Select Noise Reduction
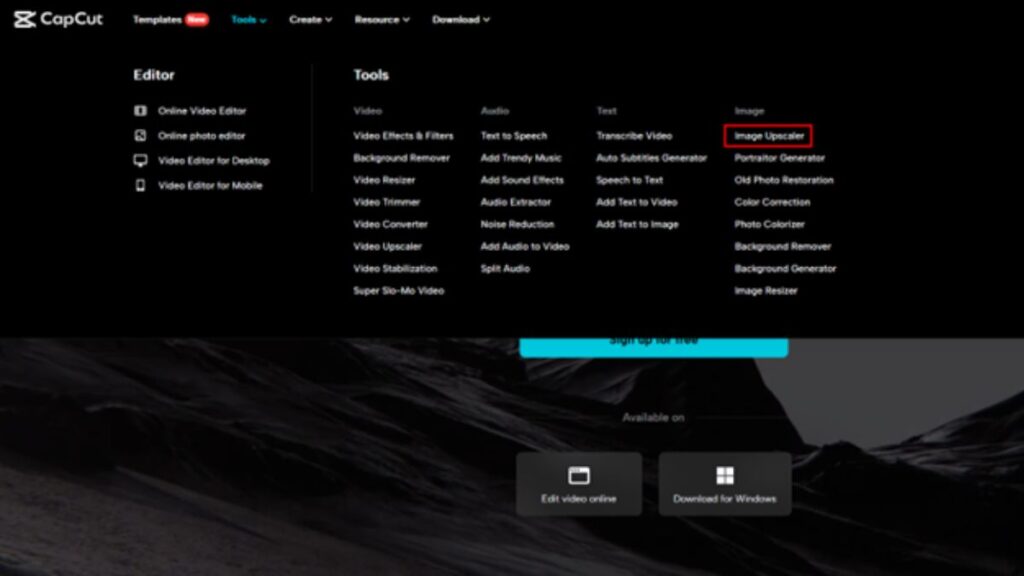Viewport: 1024px width, 576px height. point(517,224)
